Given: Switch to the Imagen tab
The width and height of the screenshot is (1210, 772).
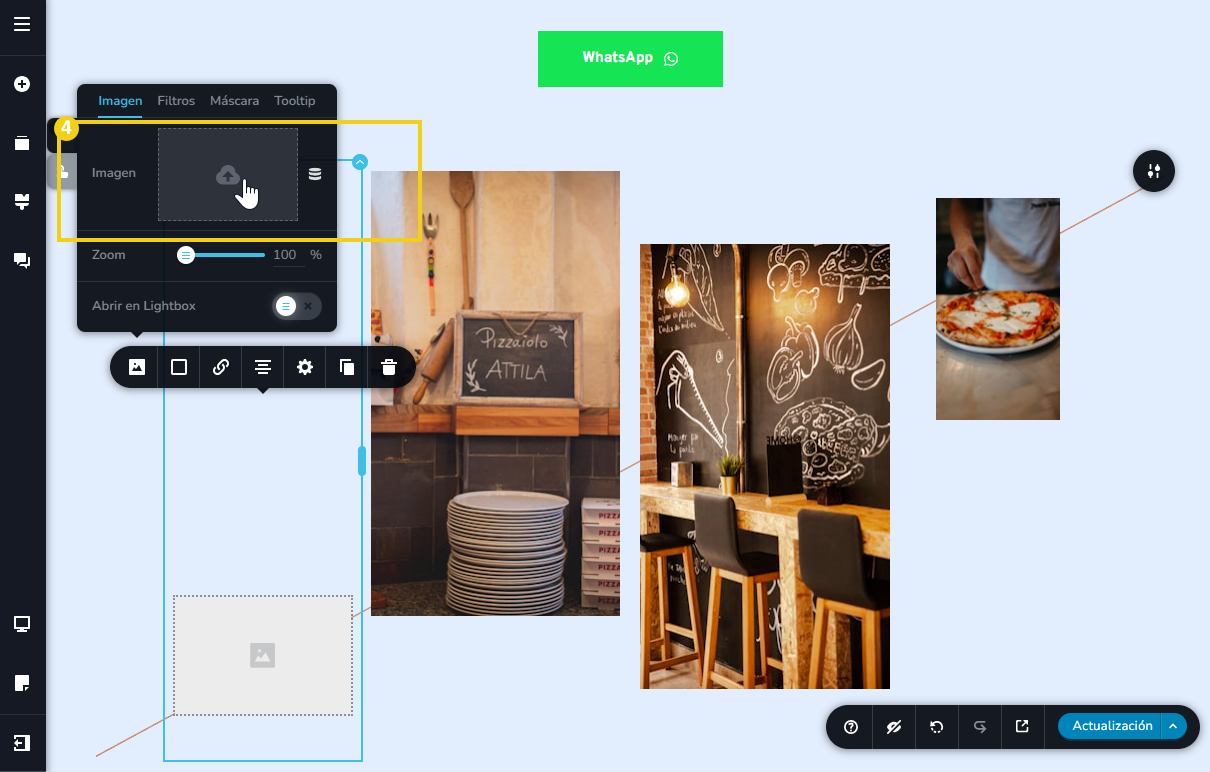Looking at the screenshot, I should 120,101.
